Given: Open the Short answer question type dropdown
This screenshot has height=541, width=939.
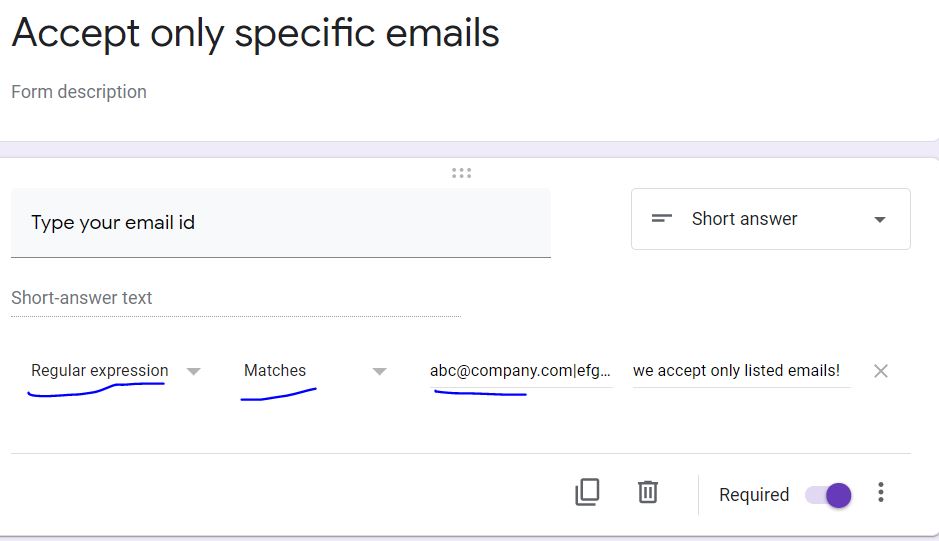Looking at the screenshot, I should click(879, 220).
